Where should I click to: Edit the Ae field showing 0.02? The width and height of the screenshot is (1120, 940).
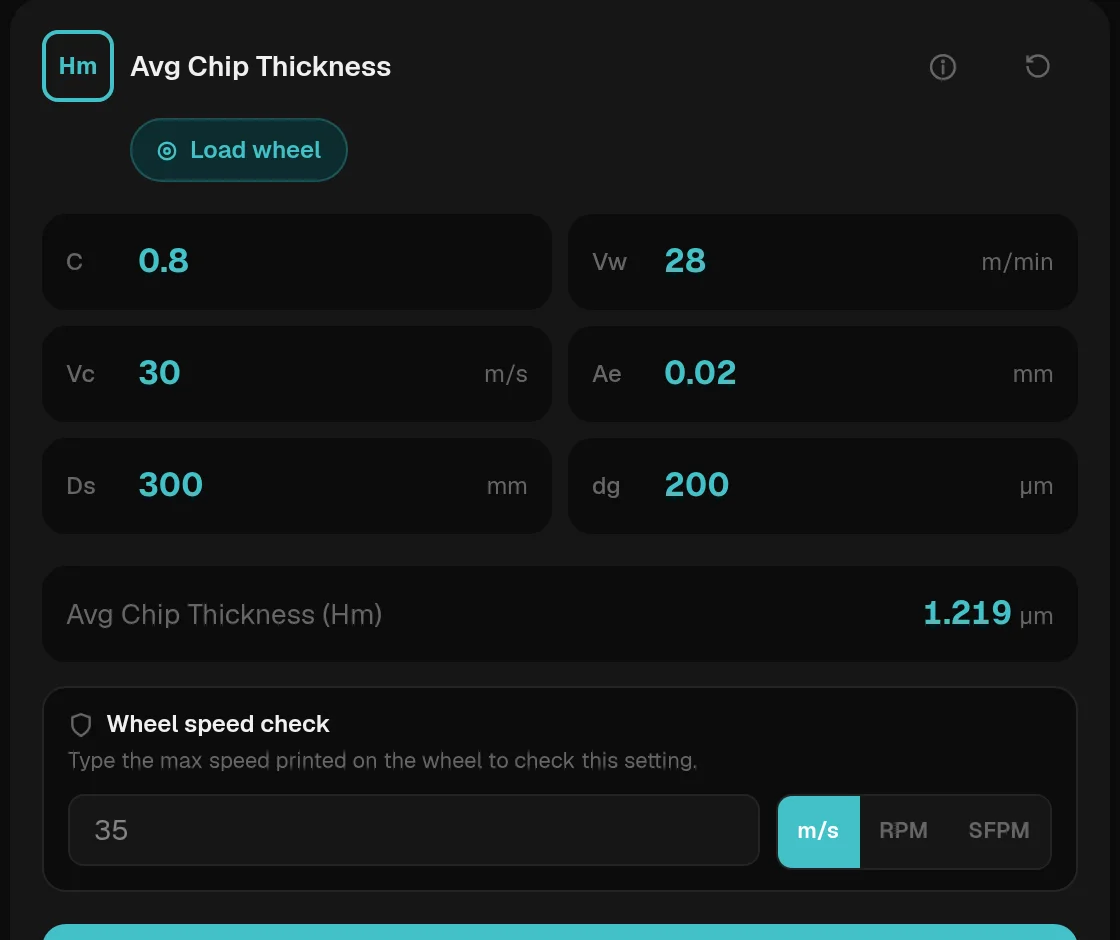coord(822,374)
